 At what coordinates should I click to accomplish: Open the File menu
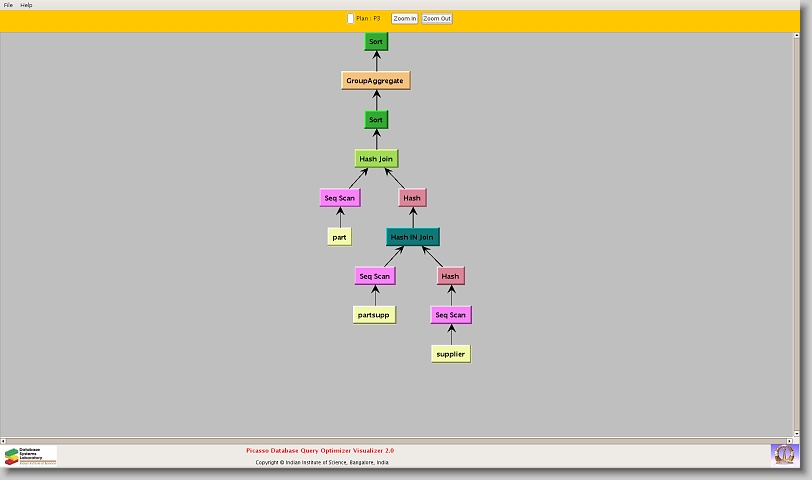click(8, 5)
